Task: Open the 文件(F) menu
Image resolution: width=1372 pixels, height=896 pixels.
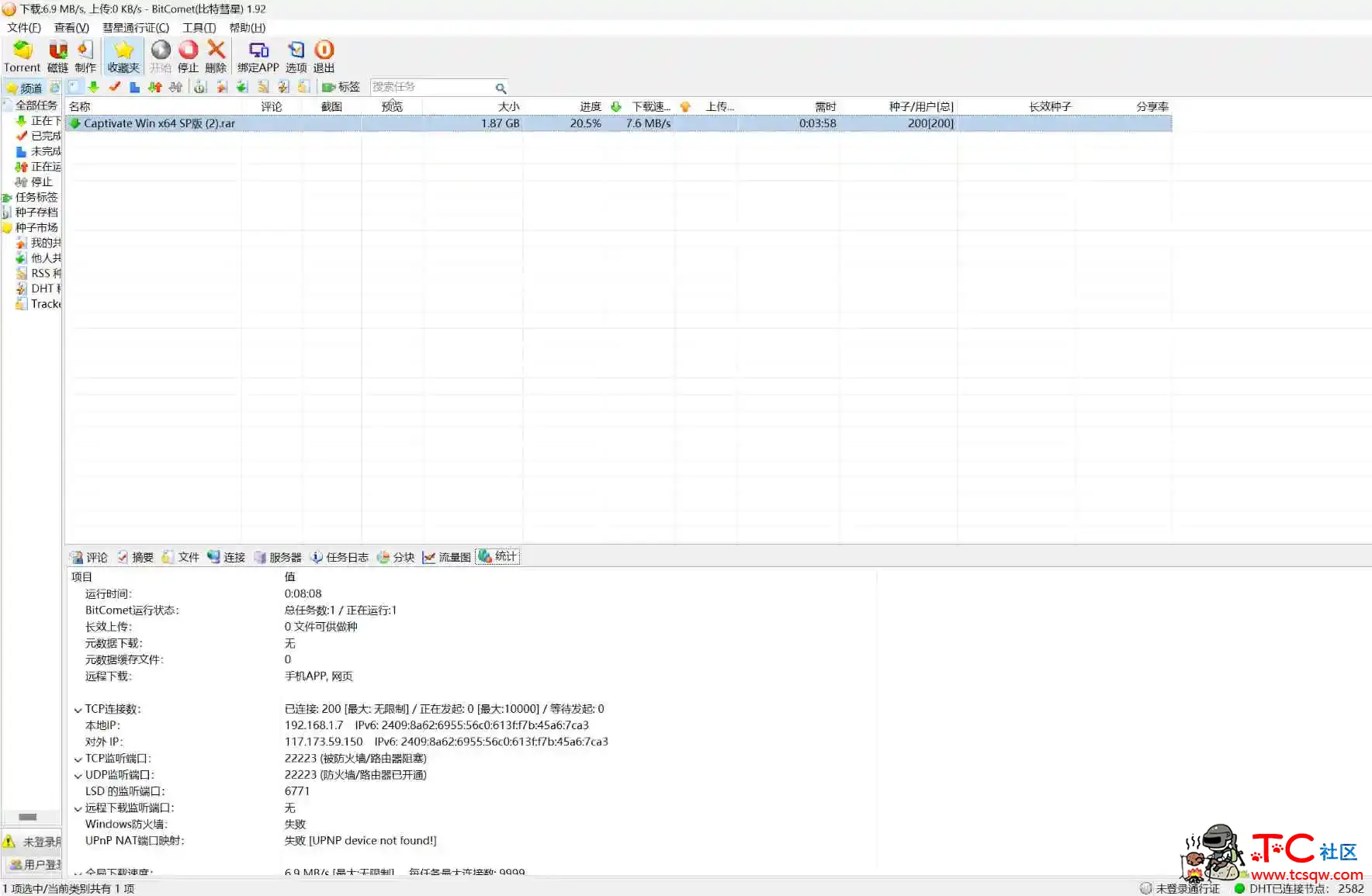Action: 24,28
